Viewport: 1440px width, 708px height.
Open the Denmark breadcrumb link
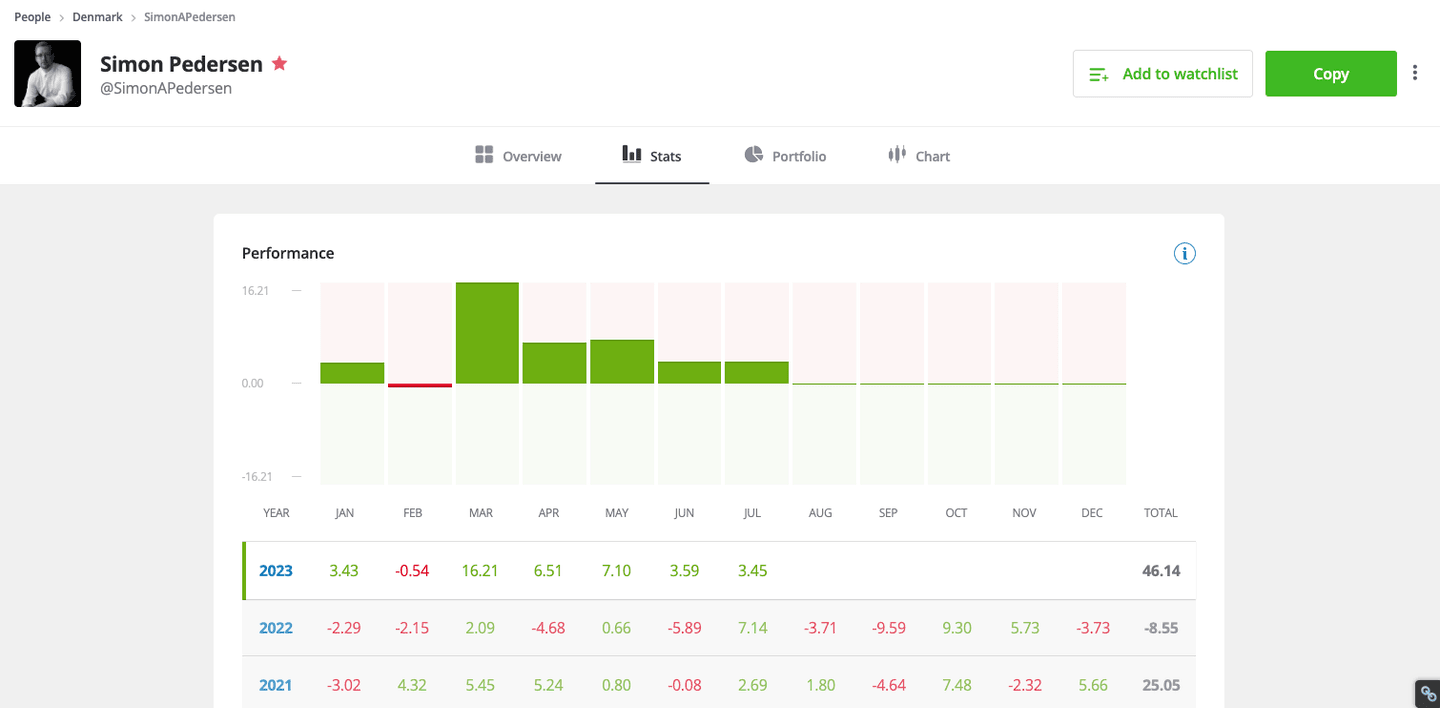pyautogui.click(x=97, y=17)
